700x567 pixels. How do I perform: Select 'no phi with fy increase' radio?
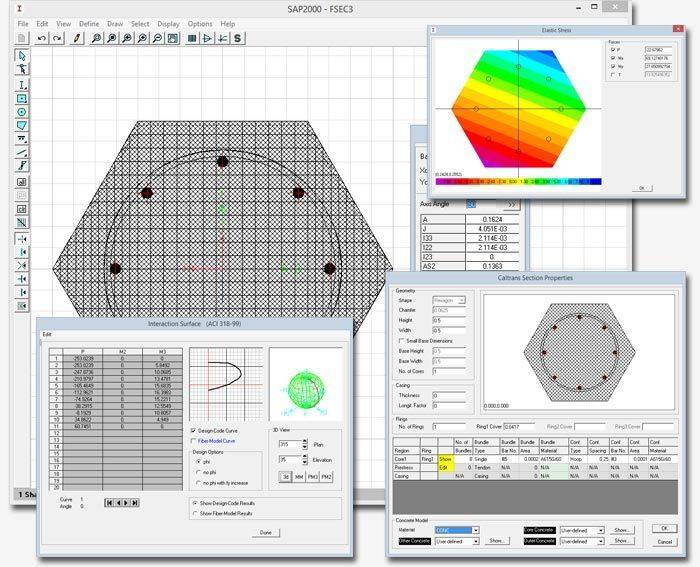tap(199, 483)
